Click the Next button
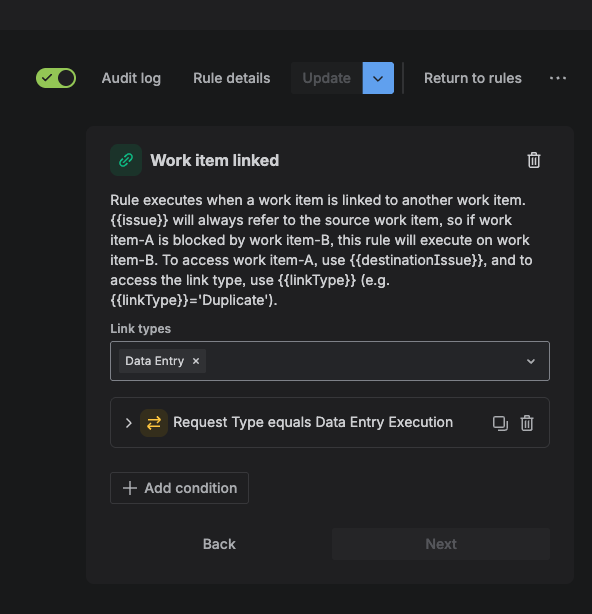 coord(441,544)
